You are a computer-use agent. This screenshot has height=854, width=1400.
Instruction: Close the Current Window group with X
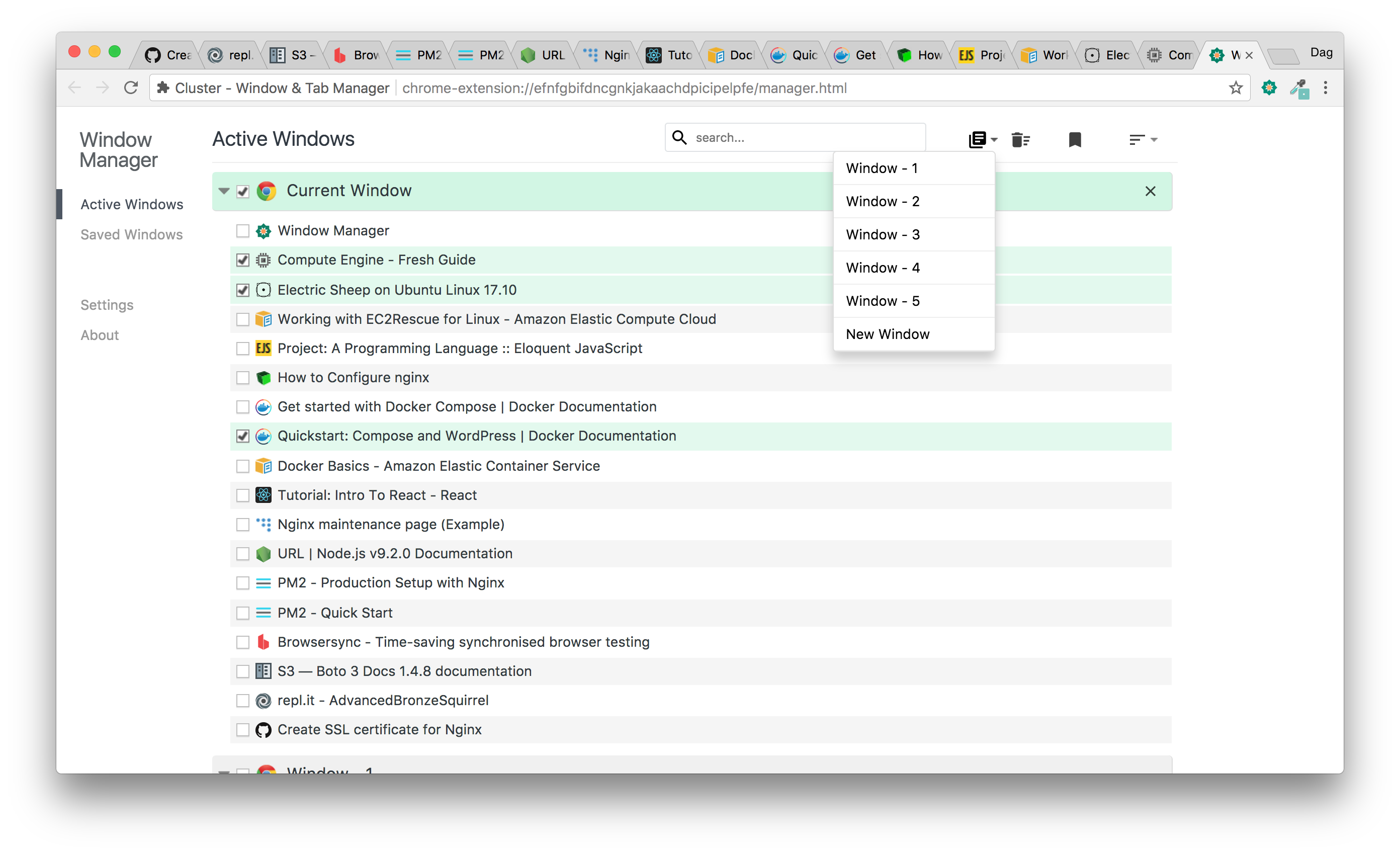tap(1150, 192)
